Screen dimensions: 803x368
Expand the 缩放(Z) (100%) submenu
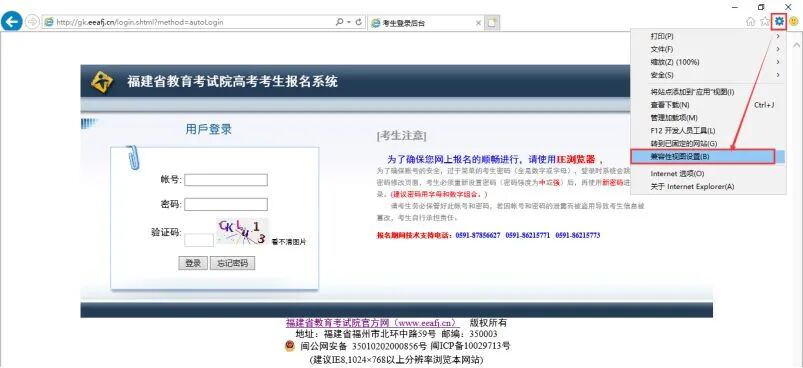coord(707,62)
